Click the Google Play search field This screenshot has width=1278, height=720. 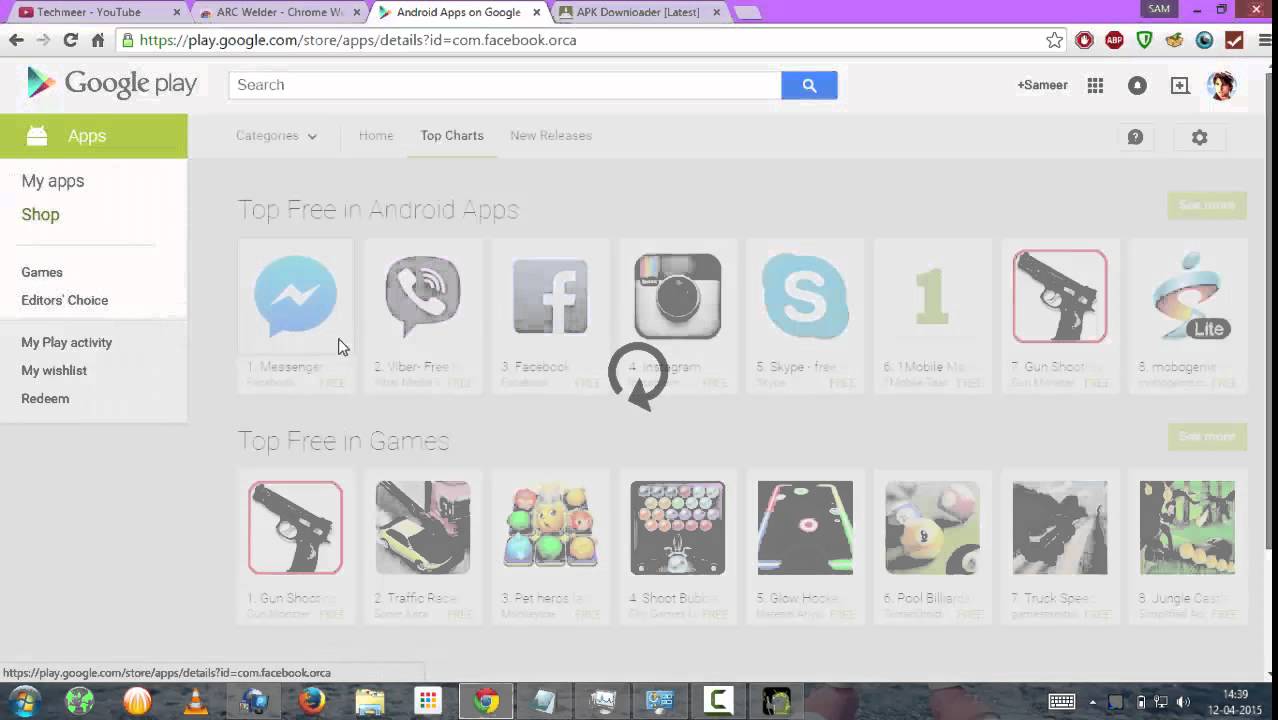coord(505,85)
